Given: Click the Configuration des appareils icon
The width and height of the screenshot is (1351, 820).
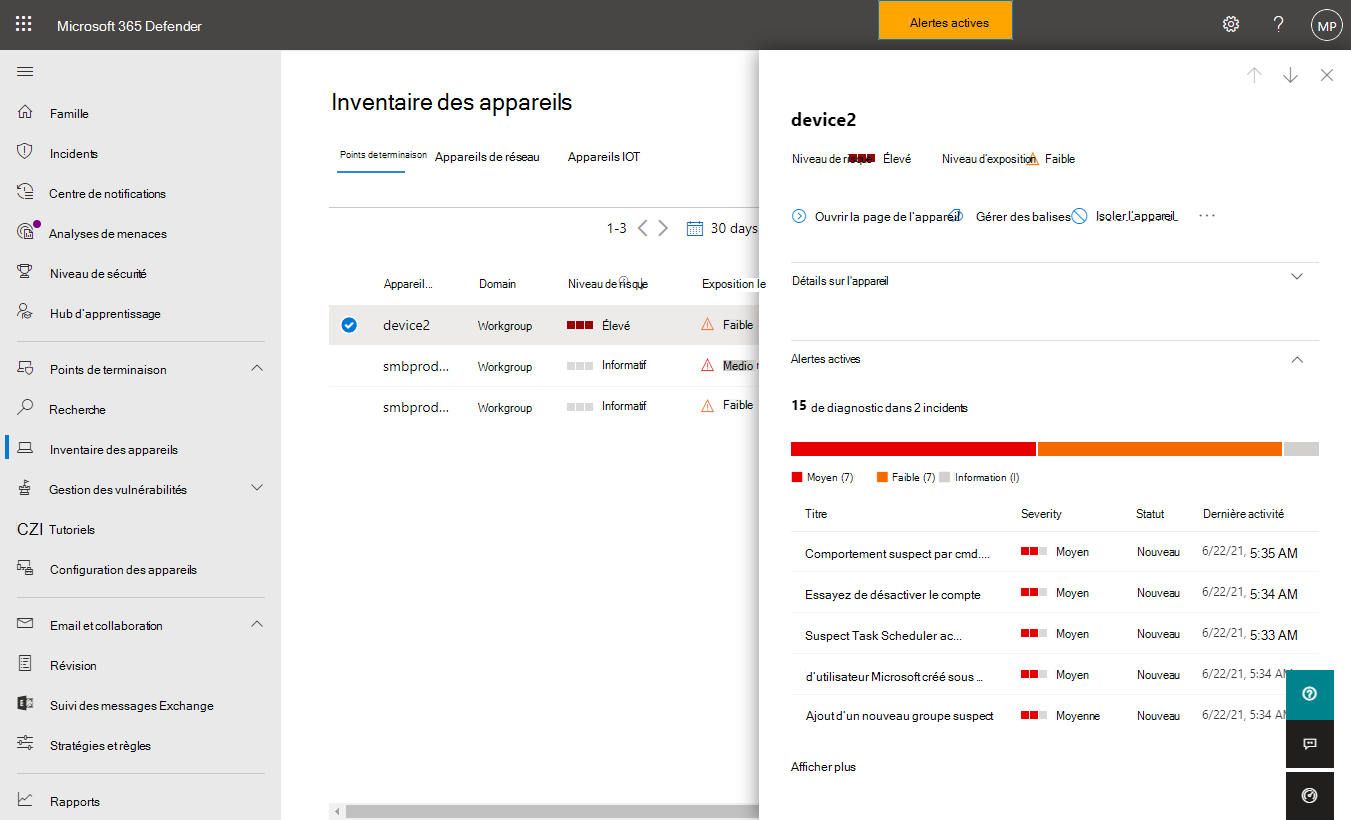Looking at the screenshot, I should (26, 569).
